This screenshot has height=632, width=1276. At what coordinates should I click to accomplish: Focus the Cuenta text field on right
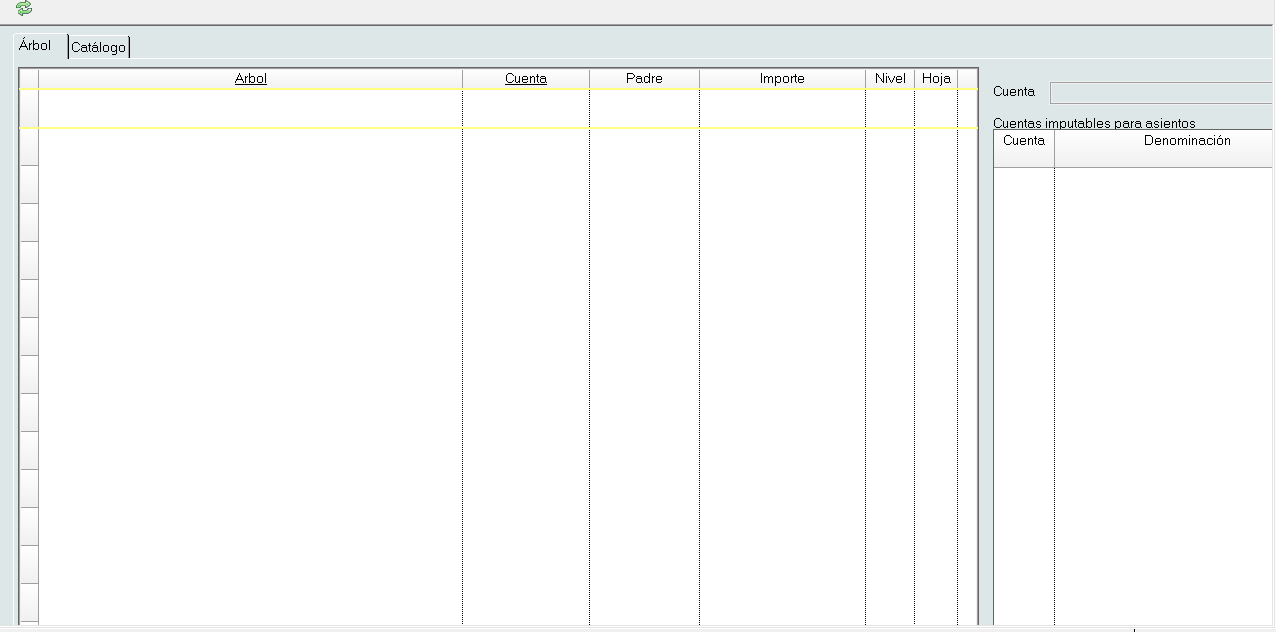tap(1160, 92)
